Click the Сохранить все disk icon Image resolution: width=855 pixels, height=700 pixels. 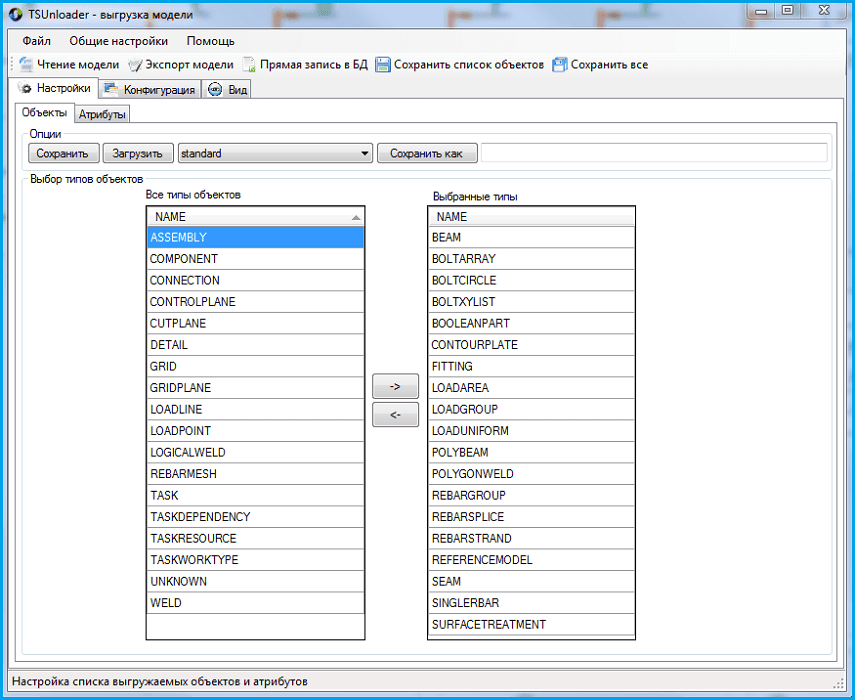coord(560,65)
